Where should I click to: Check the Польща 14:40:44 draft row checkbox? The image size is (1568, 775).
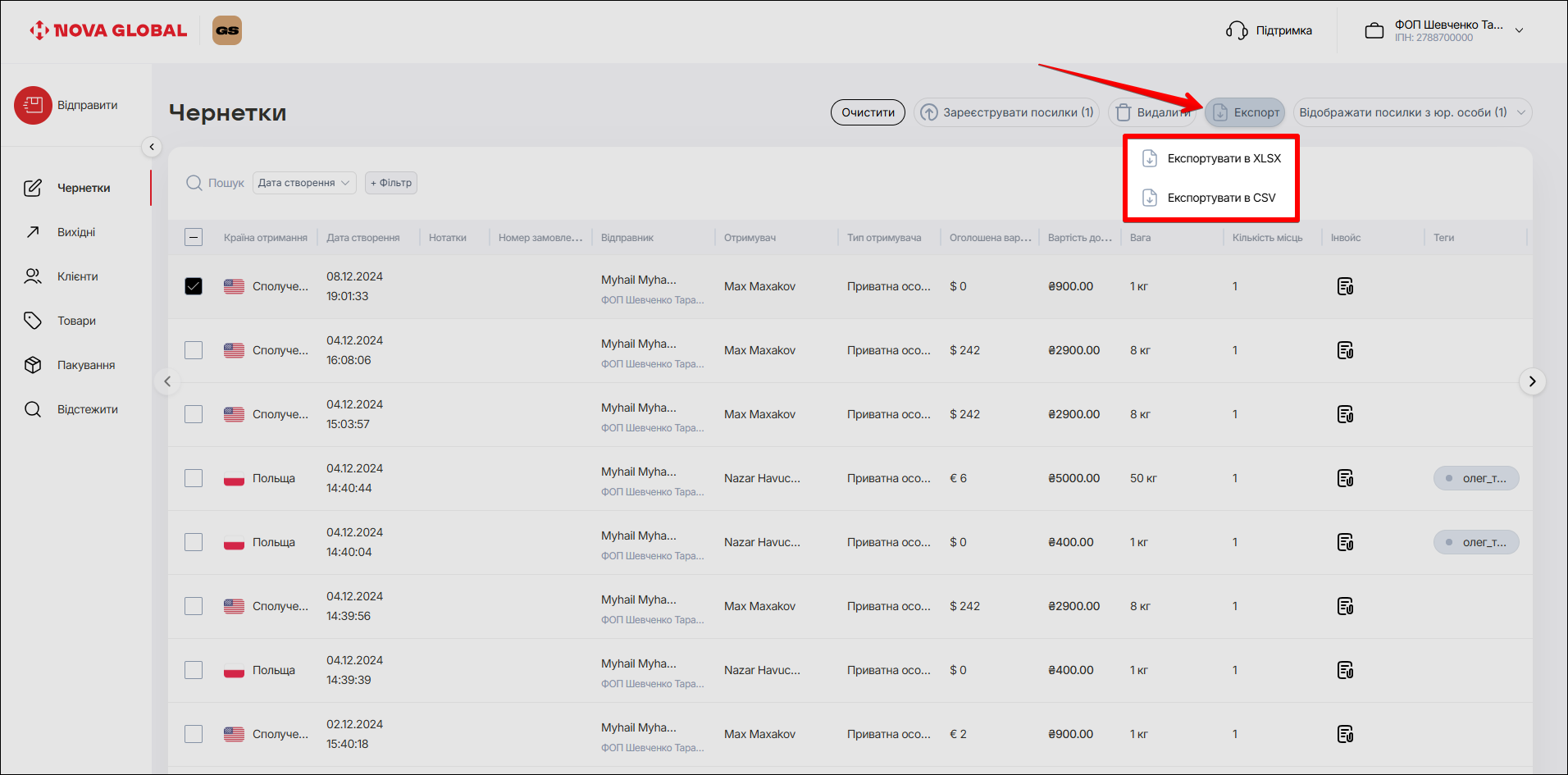194,478
